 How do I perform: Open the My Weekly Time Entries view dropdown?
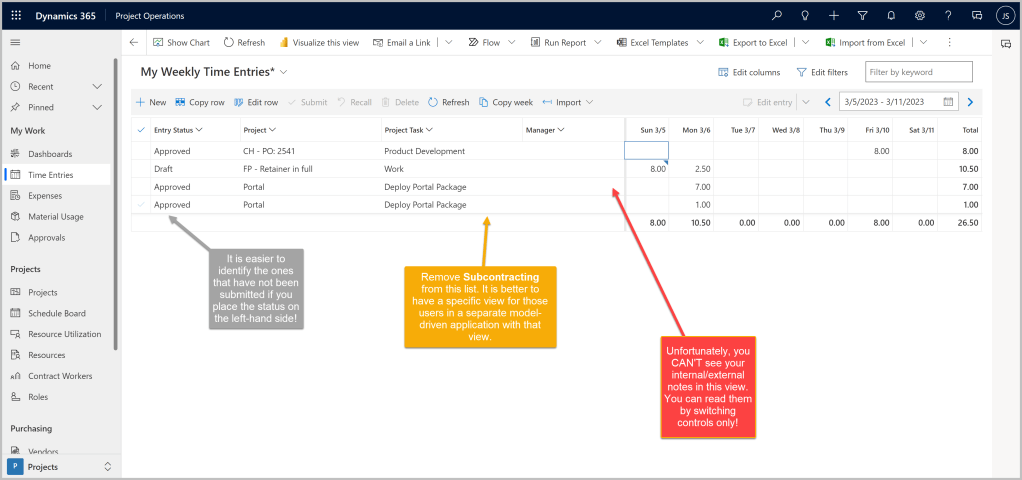pyautogui.click(x=284, y=72)
